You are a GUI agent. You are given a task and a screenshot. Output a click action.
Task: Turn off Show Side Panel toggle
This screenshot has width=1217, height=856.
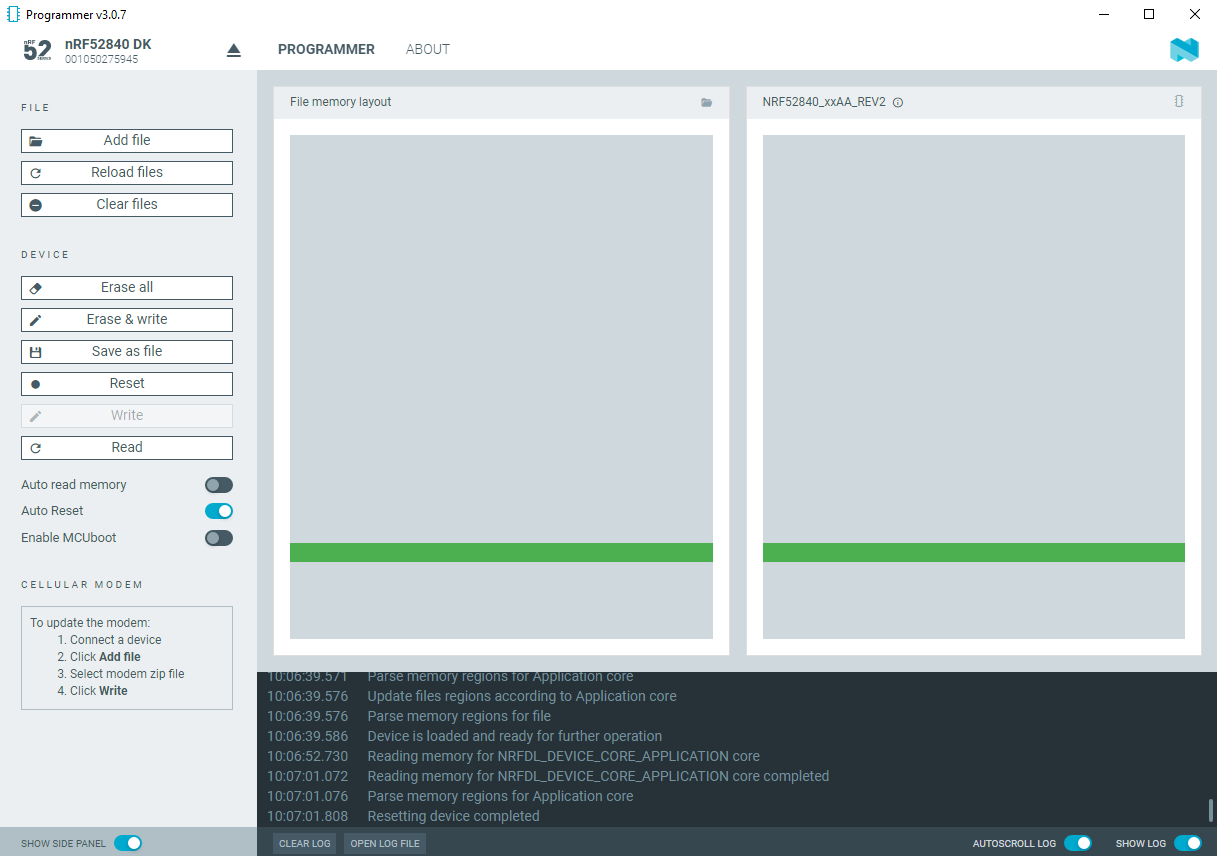click(128, 843)
